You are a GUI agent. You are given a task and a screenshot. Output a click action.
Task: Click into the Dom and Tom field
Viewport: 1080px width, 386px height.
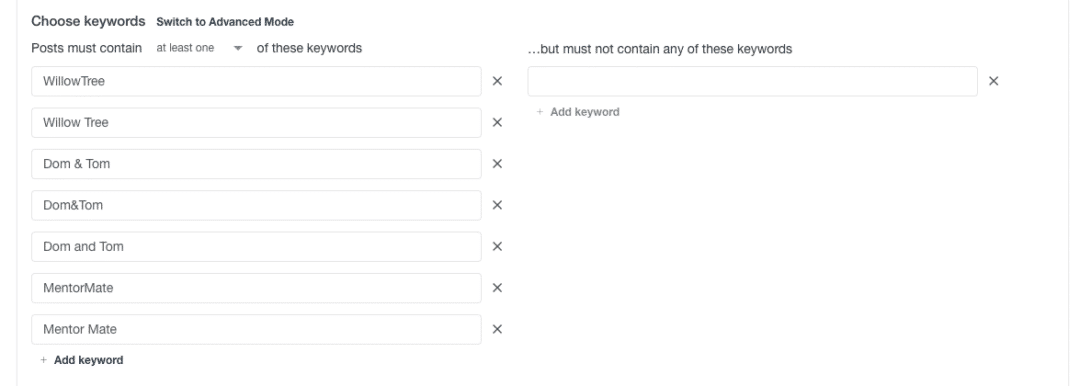[256, 247]
